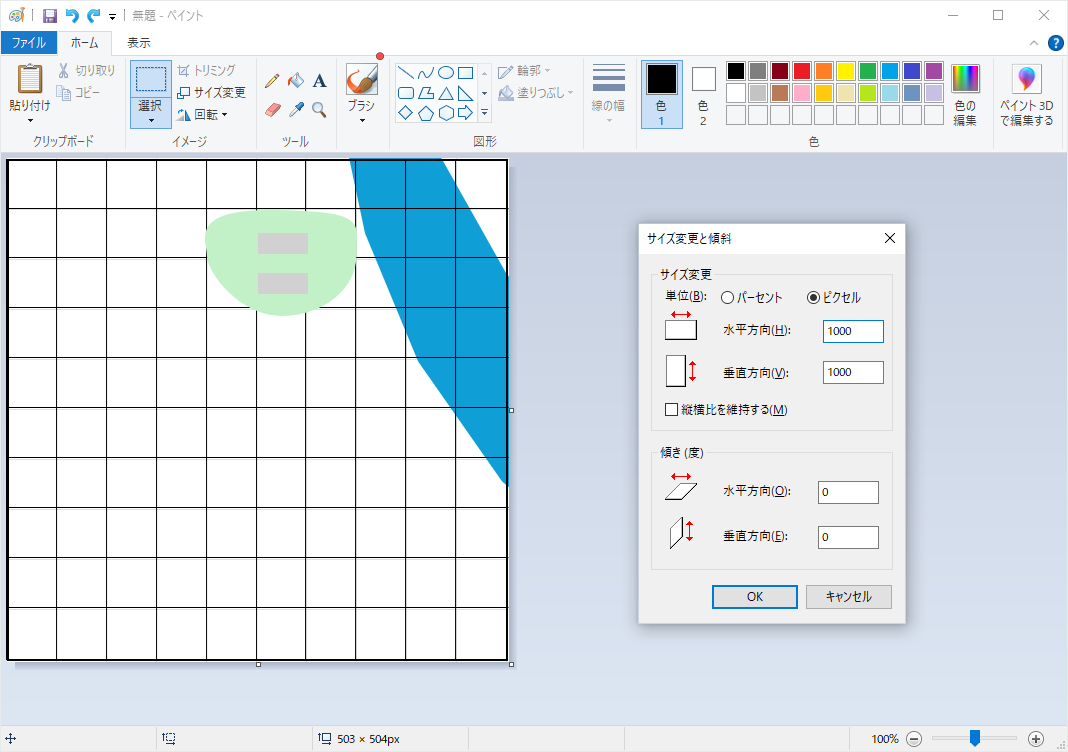The image size is (1068, 752).
Task: Click the Undo arrow in title bar
Action: tap(72, 16)
